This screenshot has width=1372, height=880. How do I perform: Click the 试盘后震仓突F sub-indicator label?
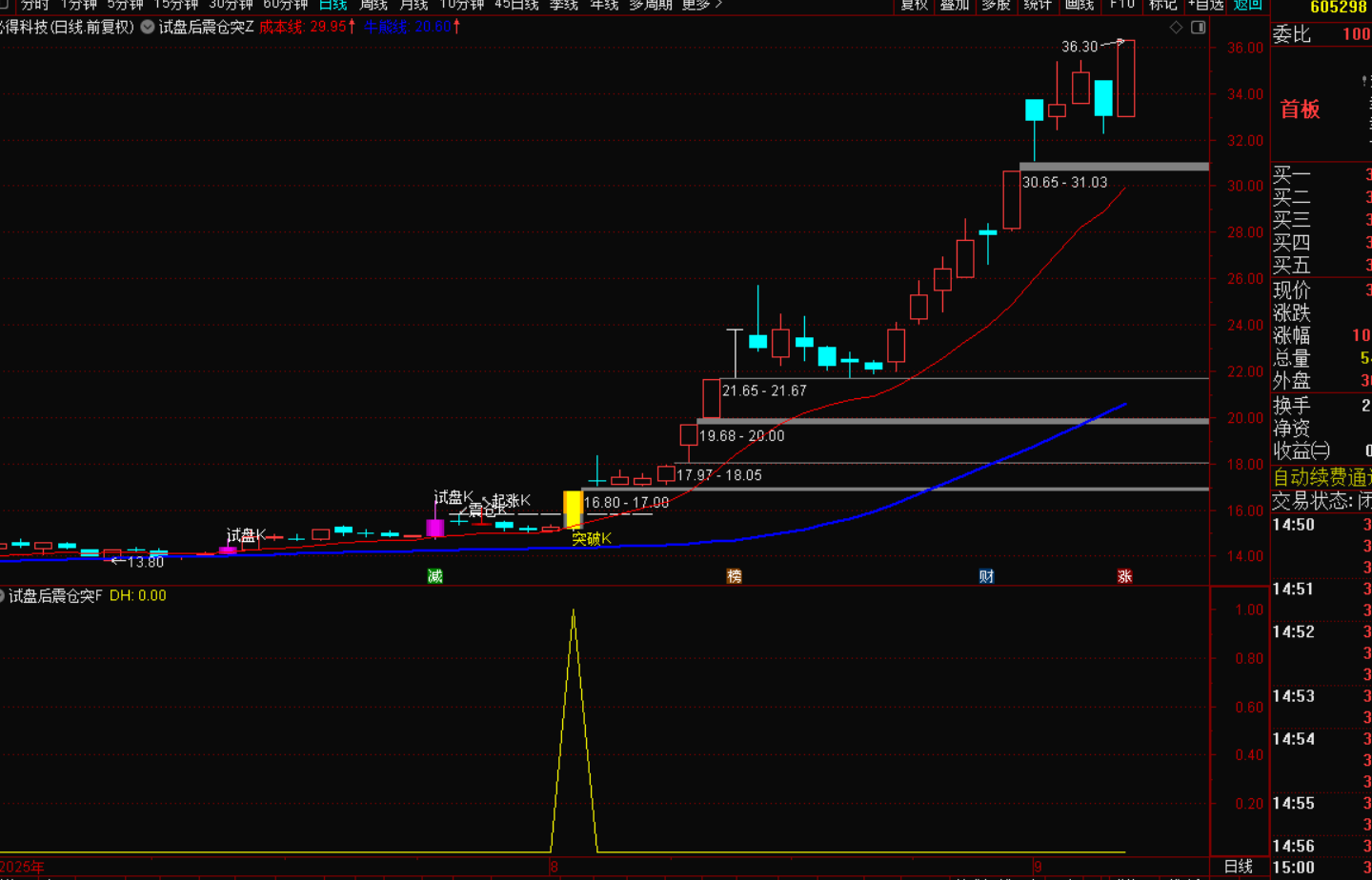(x=55, y=596)
